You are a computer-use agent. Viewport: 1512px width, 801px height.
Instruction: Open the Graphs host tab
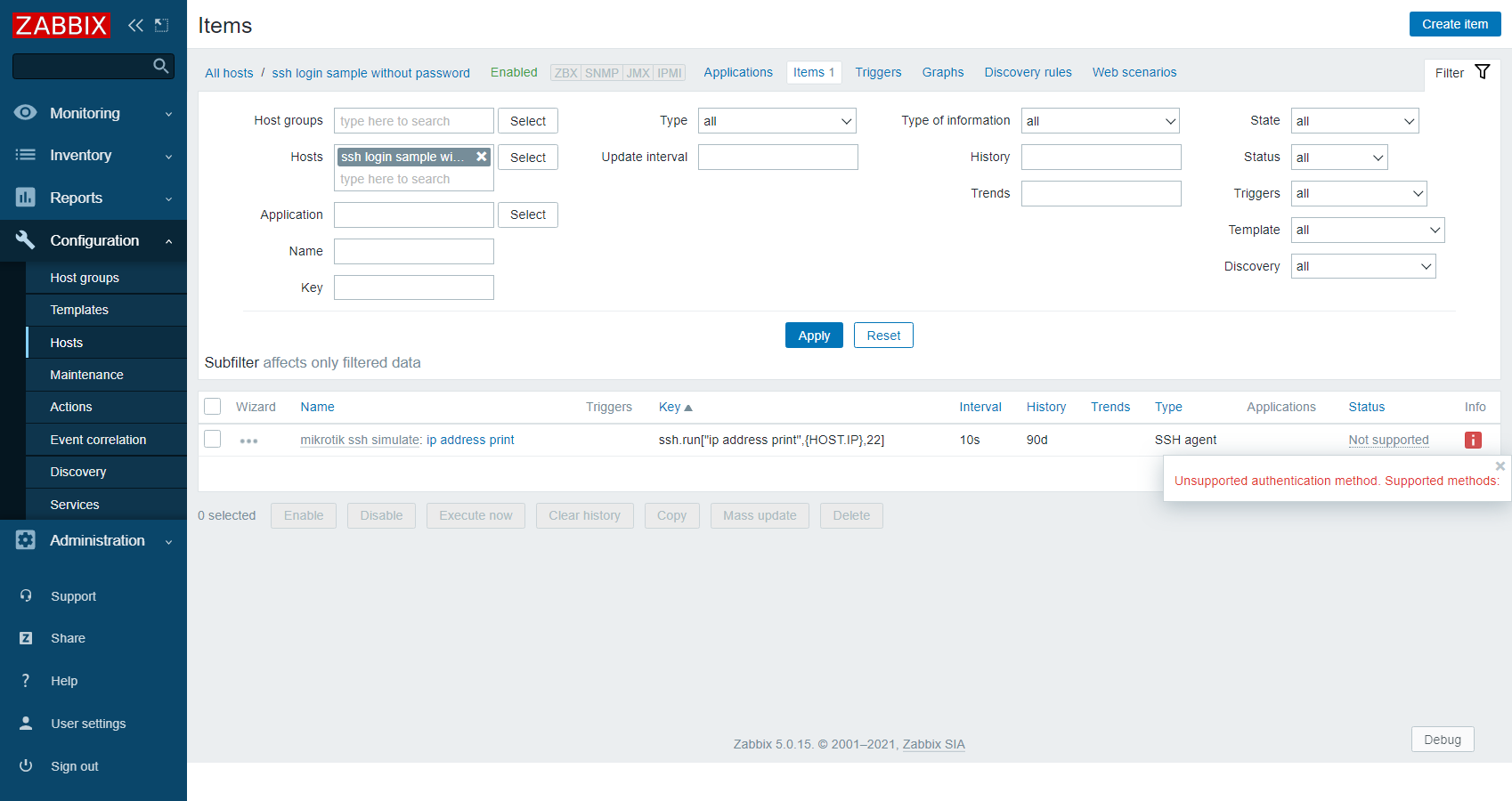pyautogui.click(x=943, y=72)
